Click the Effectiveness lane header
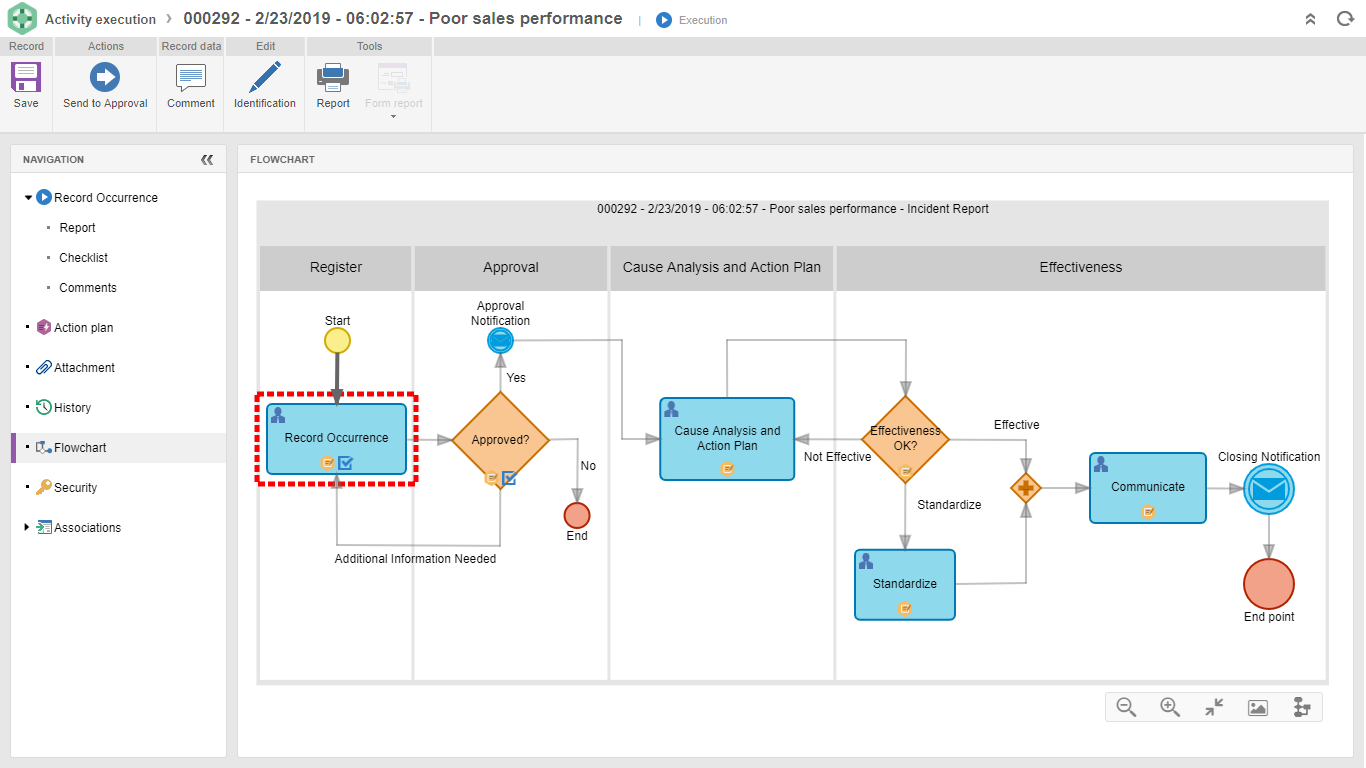The width and height of the screenshot is (1366, 768). click(1081, 268)
